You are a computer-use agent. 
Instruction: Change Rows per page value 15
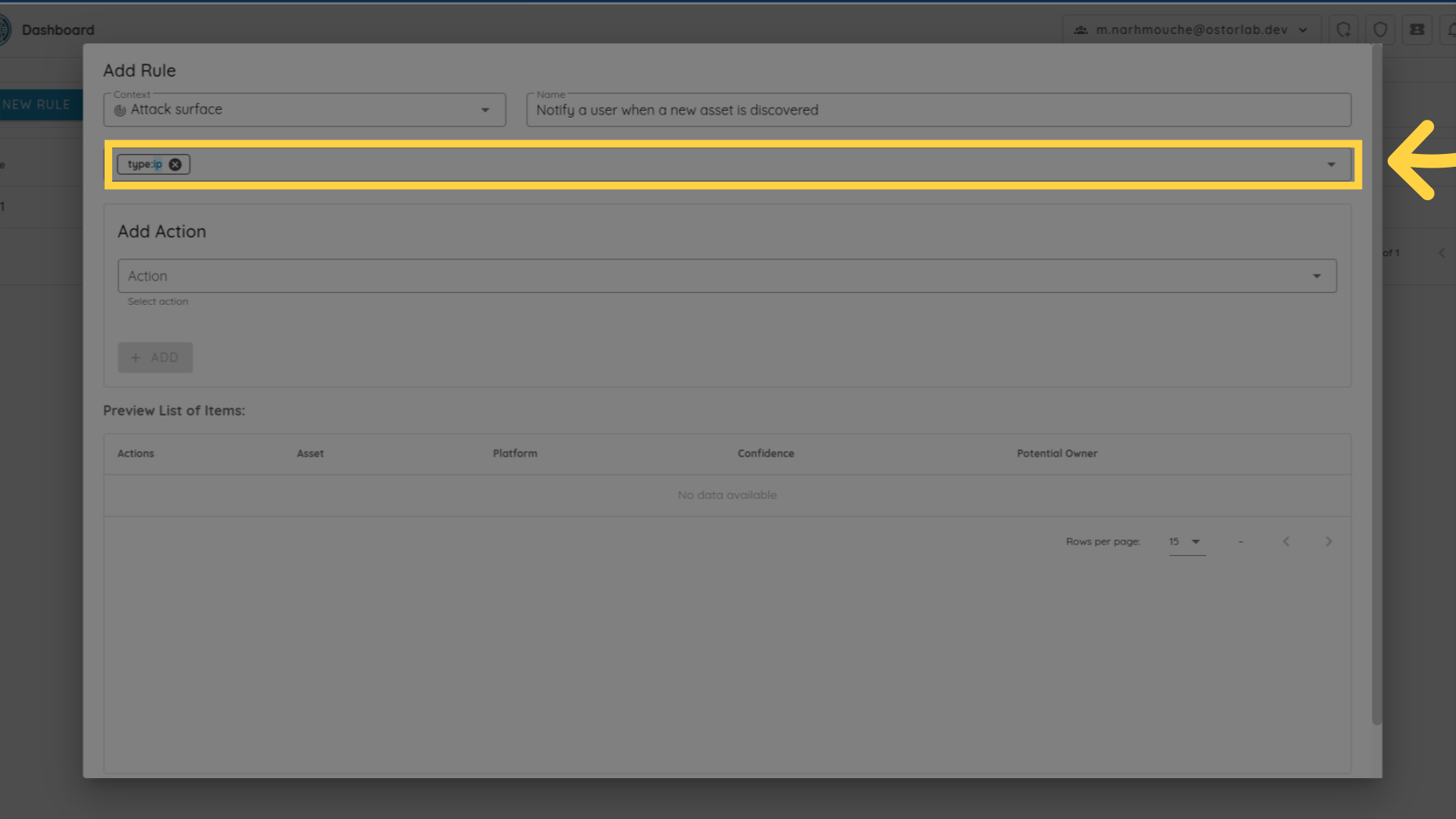tap(1186, 541)
